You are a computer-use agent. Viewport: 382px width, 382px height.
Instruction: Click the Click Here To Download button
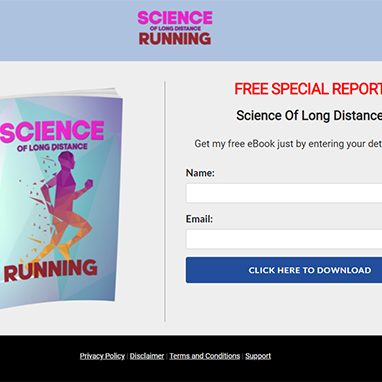(x=284, y=270)
